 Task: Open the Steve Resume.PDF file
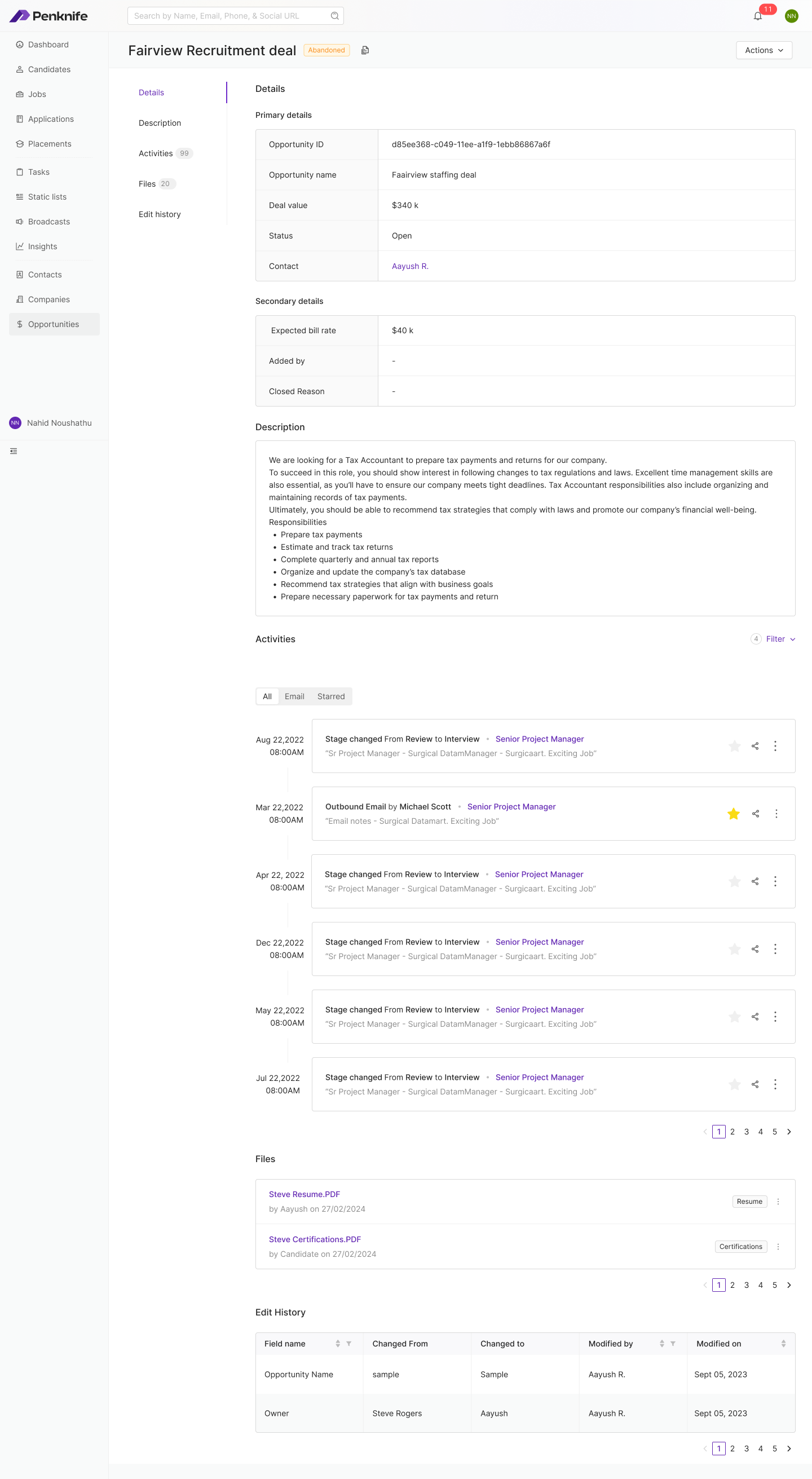pos(304,1194)
